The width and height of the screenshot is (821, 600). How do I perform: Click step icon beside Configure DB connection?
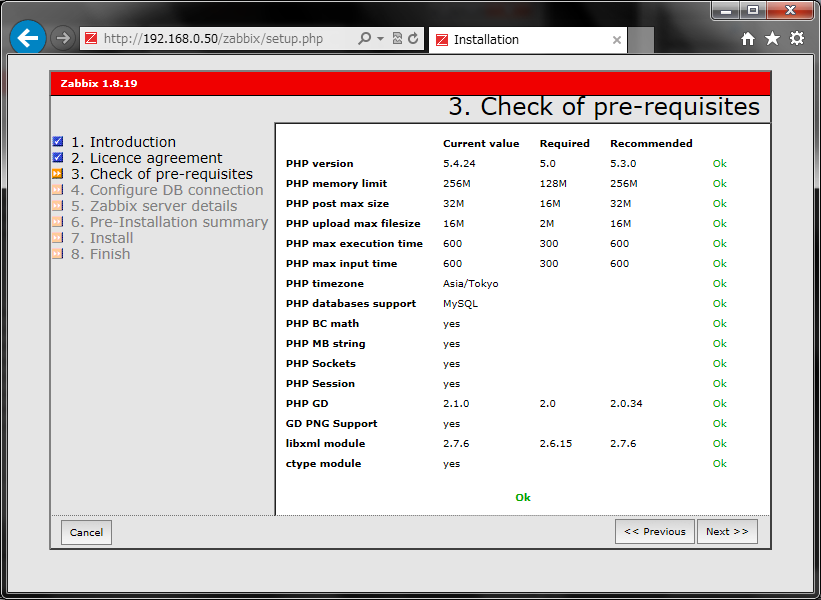coord(58,190)
